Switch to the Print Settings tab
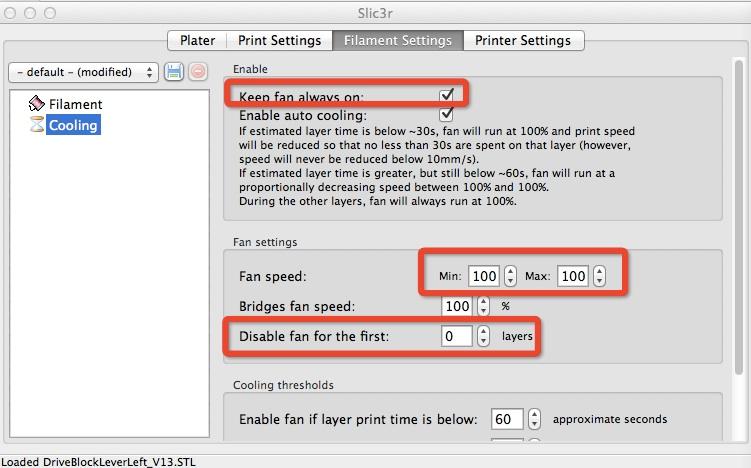751x468 pixels. coord(279,40)
